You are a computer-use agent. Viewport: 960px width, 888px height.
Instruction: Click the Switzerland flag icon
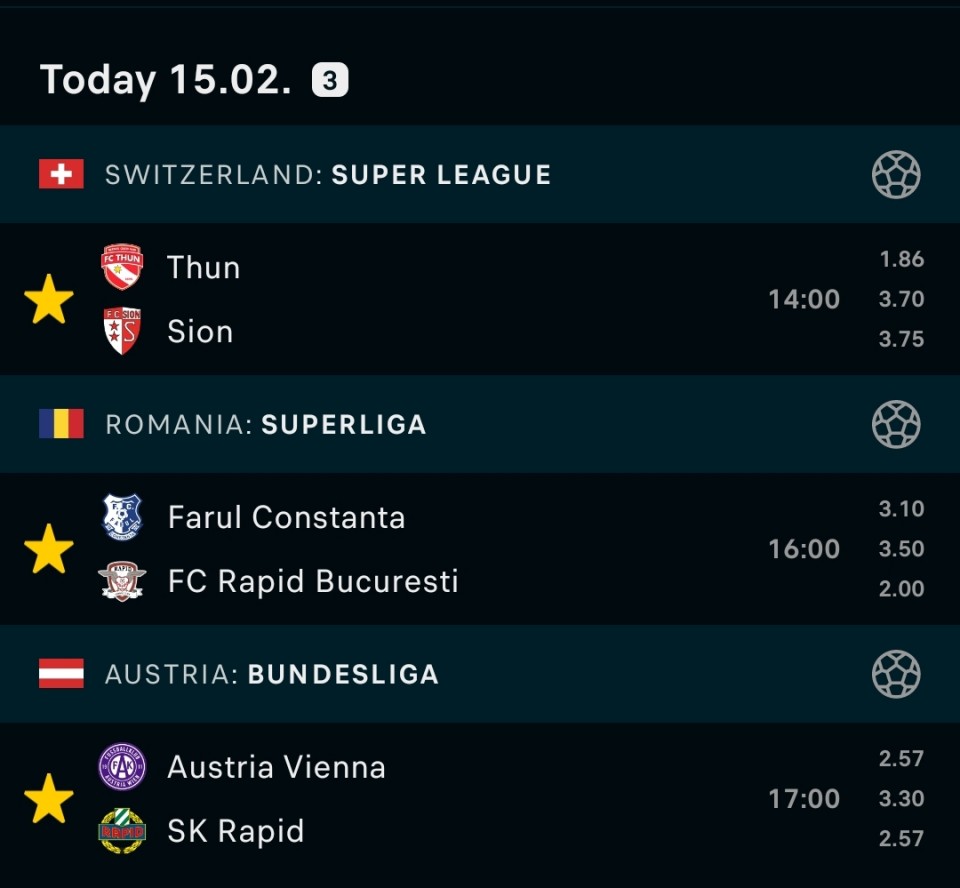[61, 174]
